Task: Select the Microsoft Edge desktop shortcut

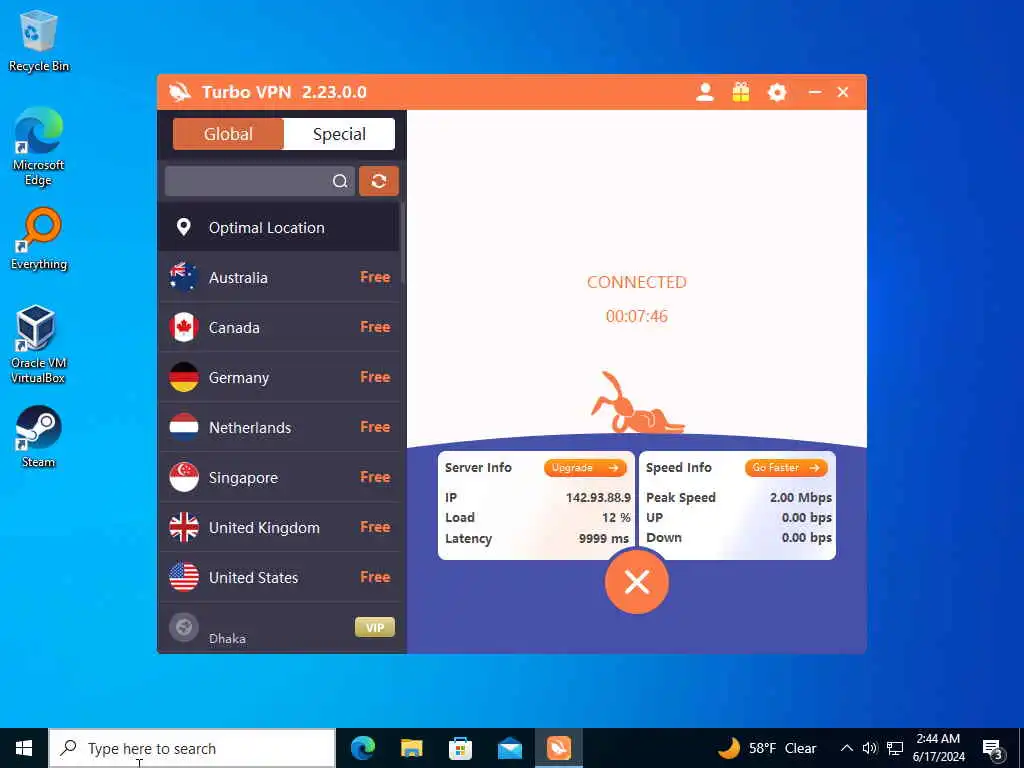Action: [39, 147]
